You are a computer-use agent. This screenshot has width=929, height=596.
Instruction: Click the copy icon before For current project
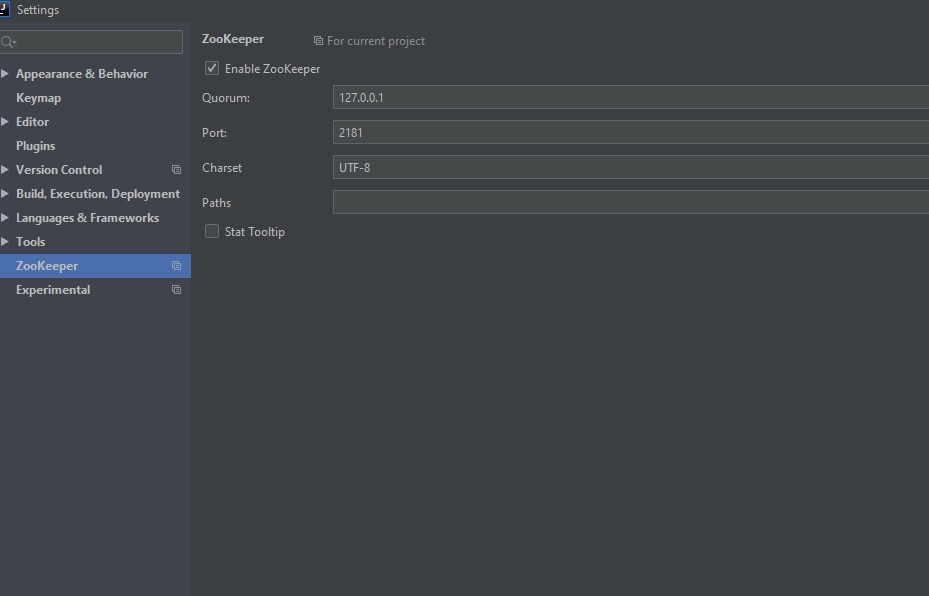point(318,41)
